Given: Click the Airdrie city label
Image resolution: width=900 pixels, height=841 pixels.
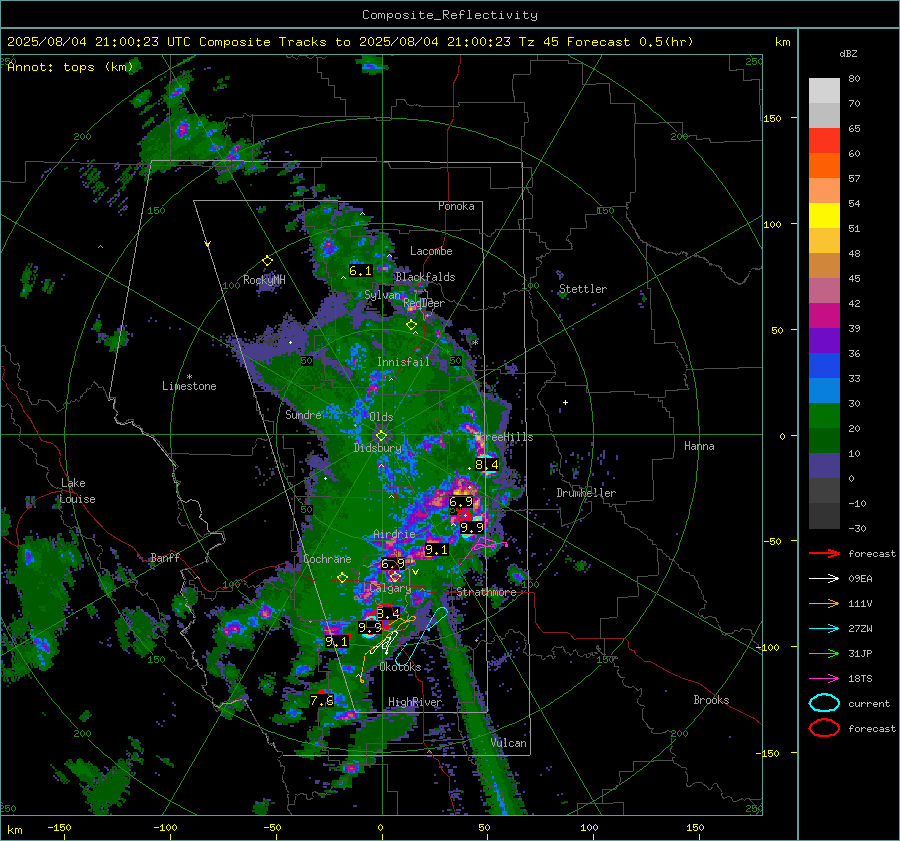Looking at the screenshot, I should (394, 534).
